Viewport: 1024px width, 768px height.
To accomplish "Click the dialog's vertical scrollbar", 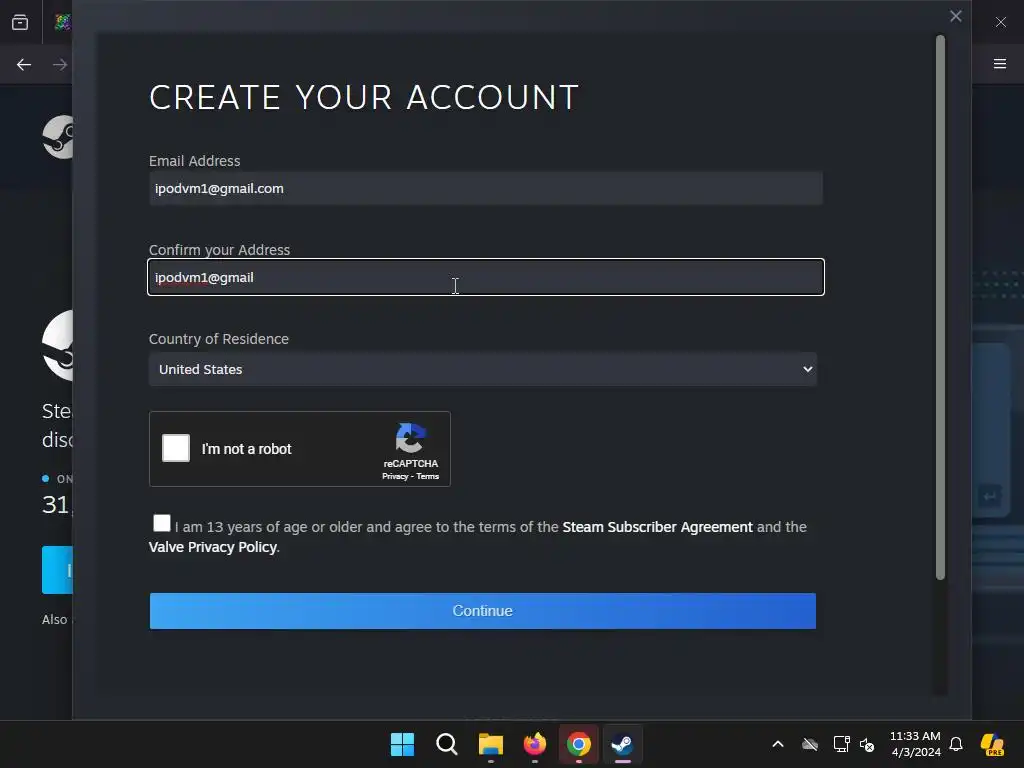I will pyautogui.click(x=940, y=307).
